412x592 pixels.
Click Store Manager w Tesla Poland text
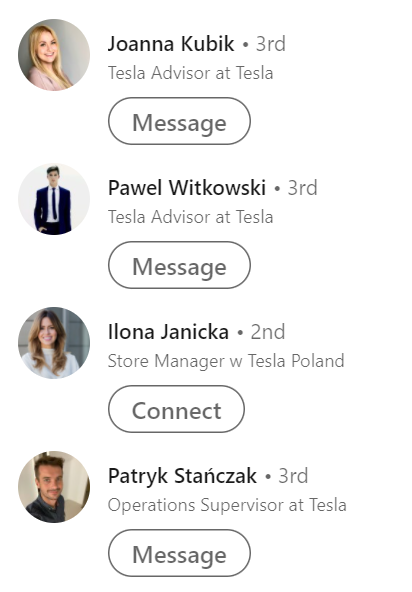click(x=226, y=361)
